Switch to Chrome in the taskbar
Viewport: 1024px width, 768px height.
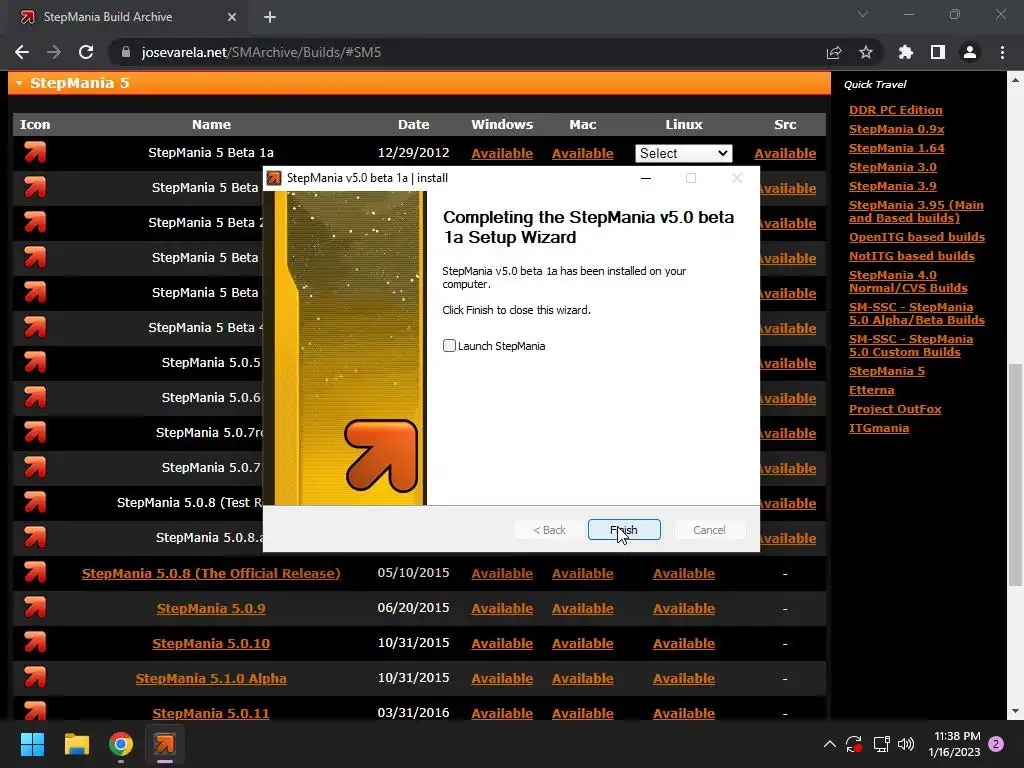point(121,744)
